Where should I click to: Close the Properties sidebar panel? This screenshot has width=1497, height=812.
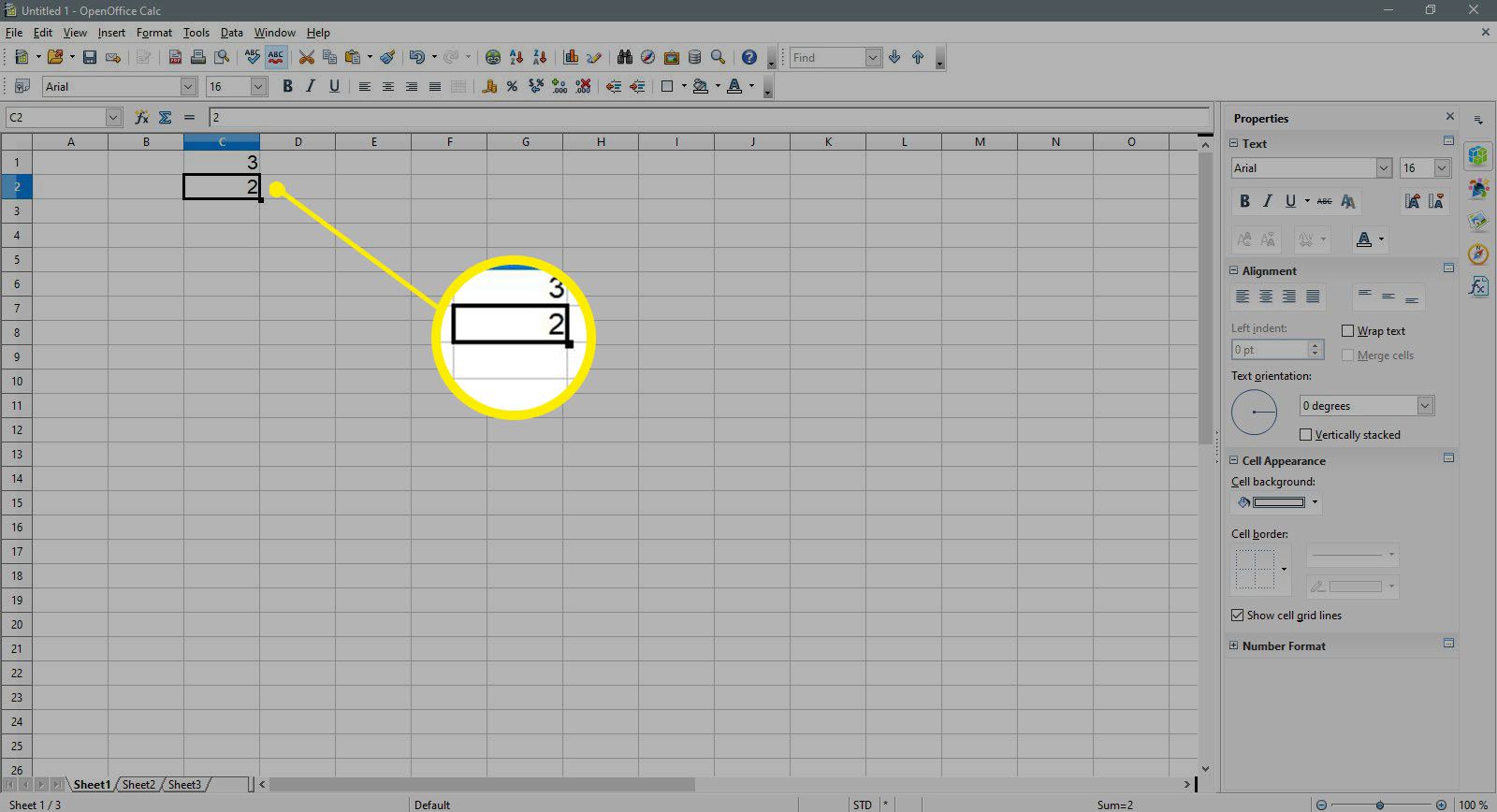(1450, 117)
